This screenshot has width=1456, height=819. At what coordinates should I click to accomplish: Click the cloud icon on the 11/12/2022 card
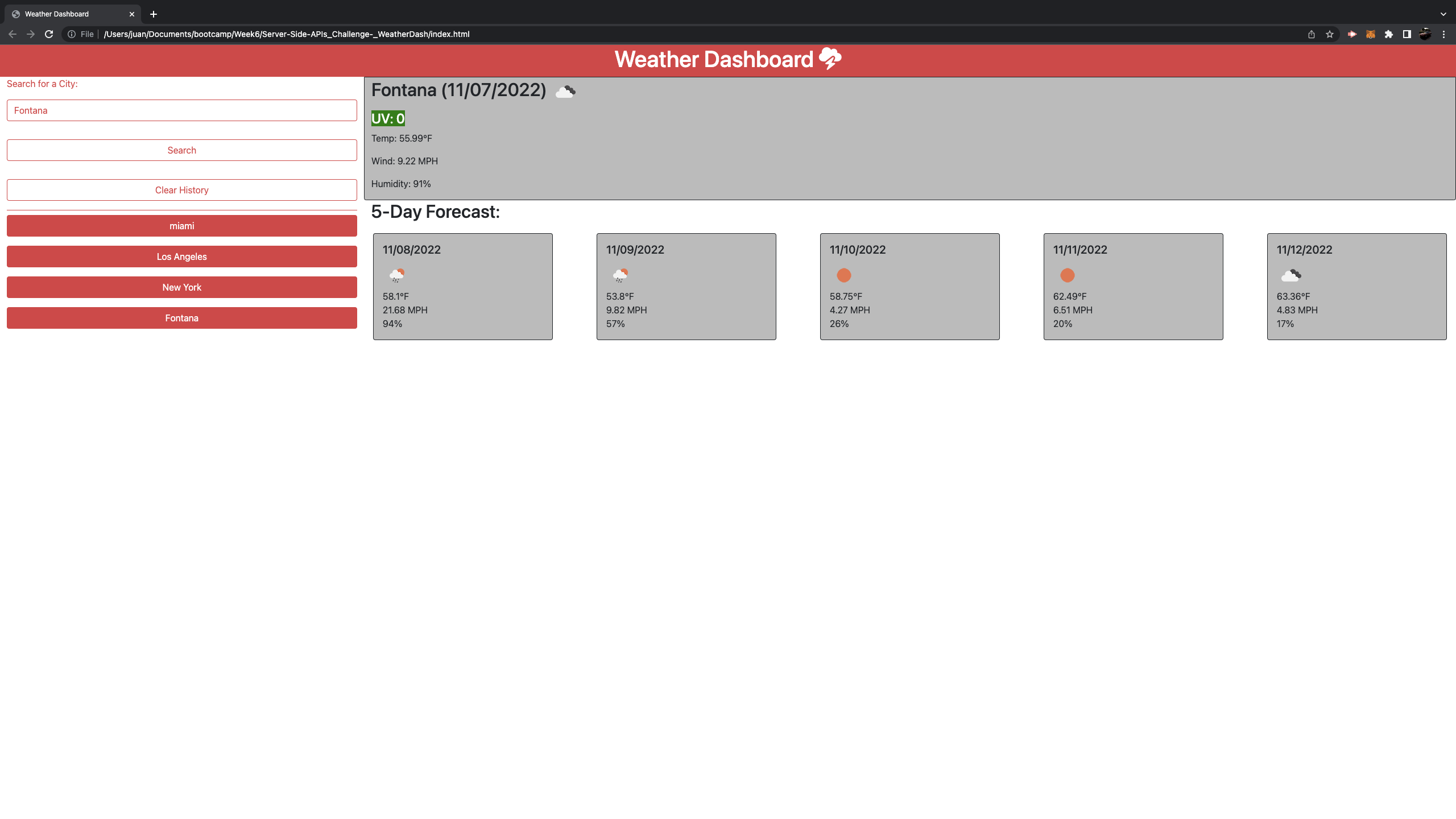pos(1290,275)
